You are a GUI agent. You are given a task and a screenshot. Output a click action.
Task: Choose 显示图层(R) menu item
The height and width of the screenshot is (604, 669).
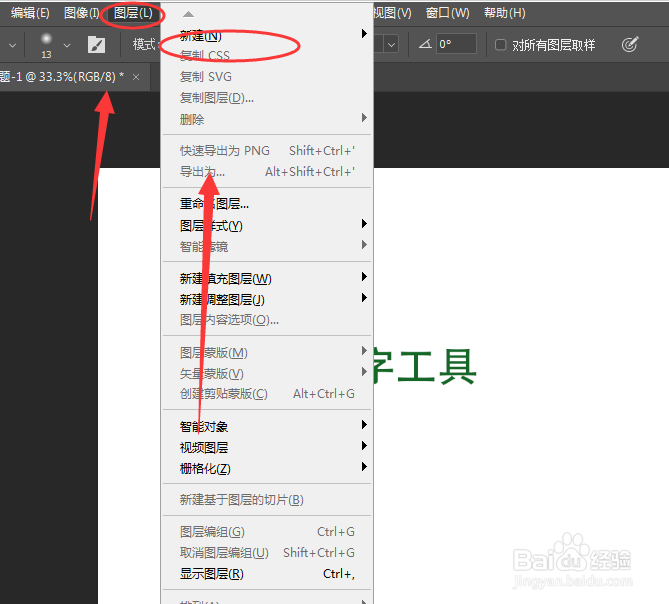(267, 574)
